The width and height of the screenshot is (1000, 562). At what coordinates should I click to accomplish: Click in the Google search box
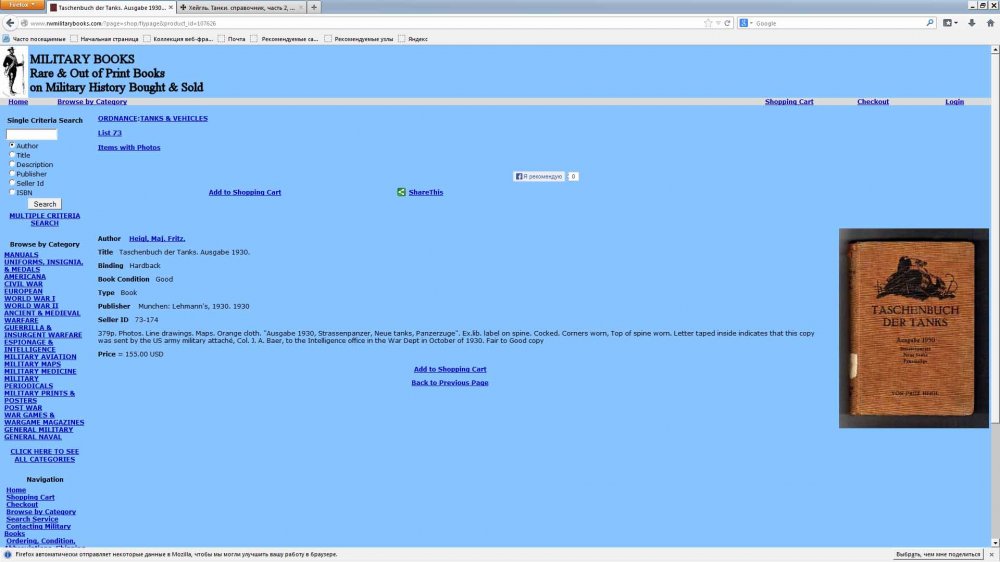[840, 23]
